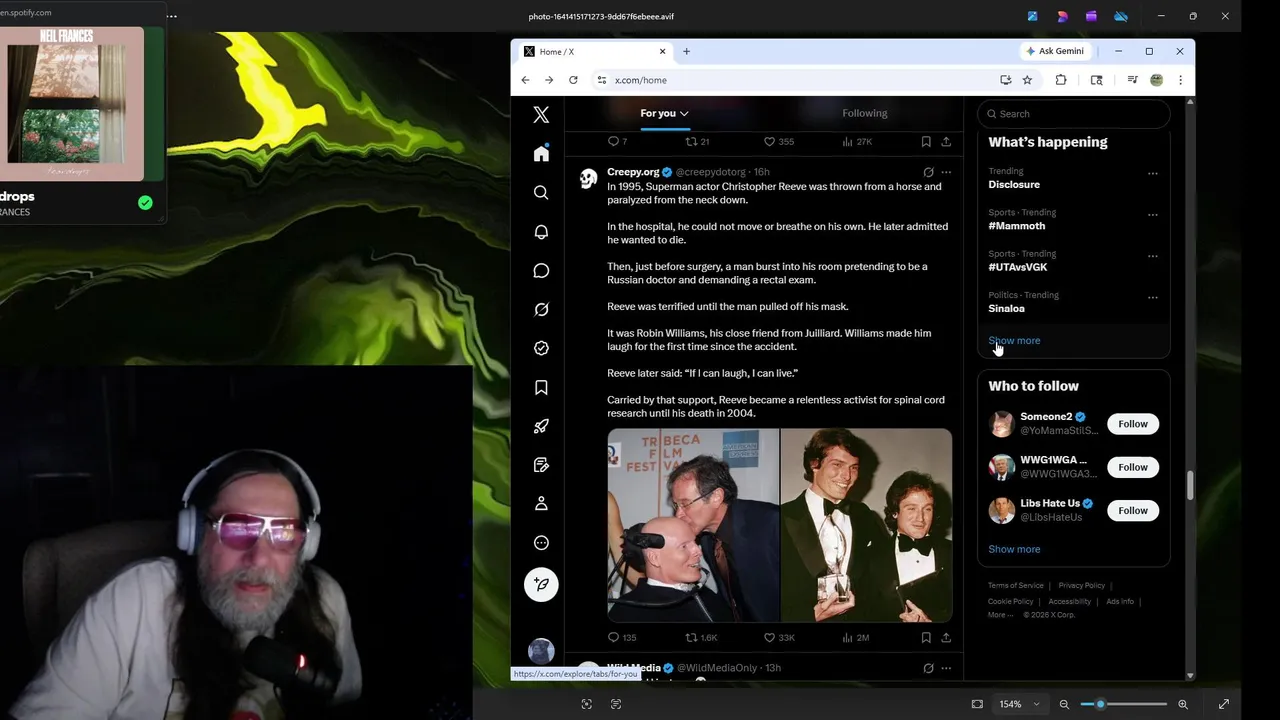Open options for Disclosure trending topic
1280x720 pixels.
point(1153,173)
